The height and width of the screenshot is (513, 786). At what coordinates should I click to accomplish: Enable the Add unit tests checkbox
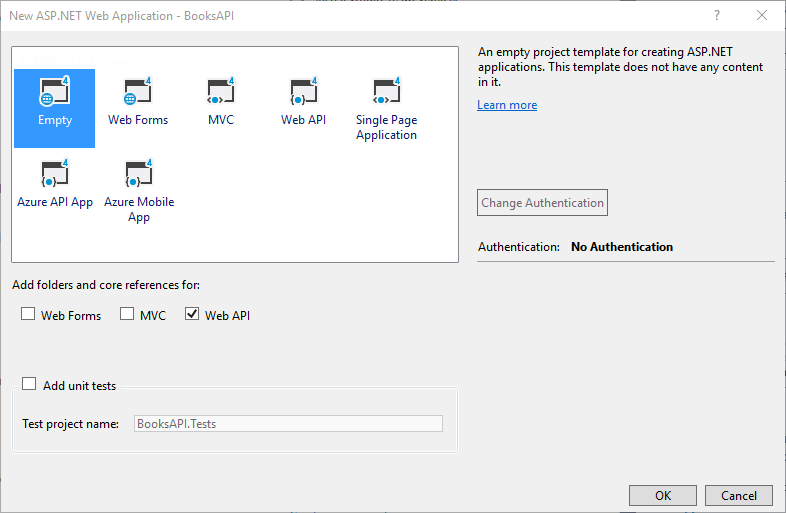[30, 385]
